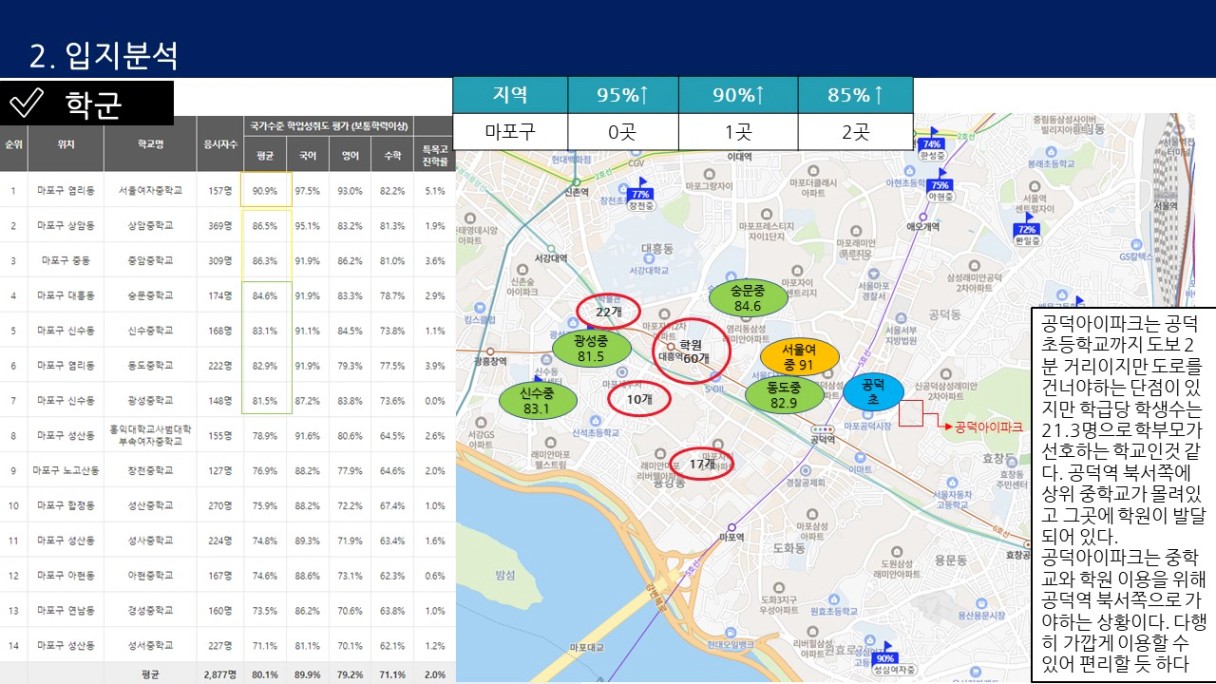The width and height of the screenshot is (1216, 684).
Task: Click the 공덕역 station marker on the map
Action: 824,428
